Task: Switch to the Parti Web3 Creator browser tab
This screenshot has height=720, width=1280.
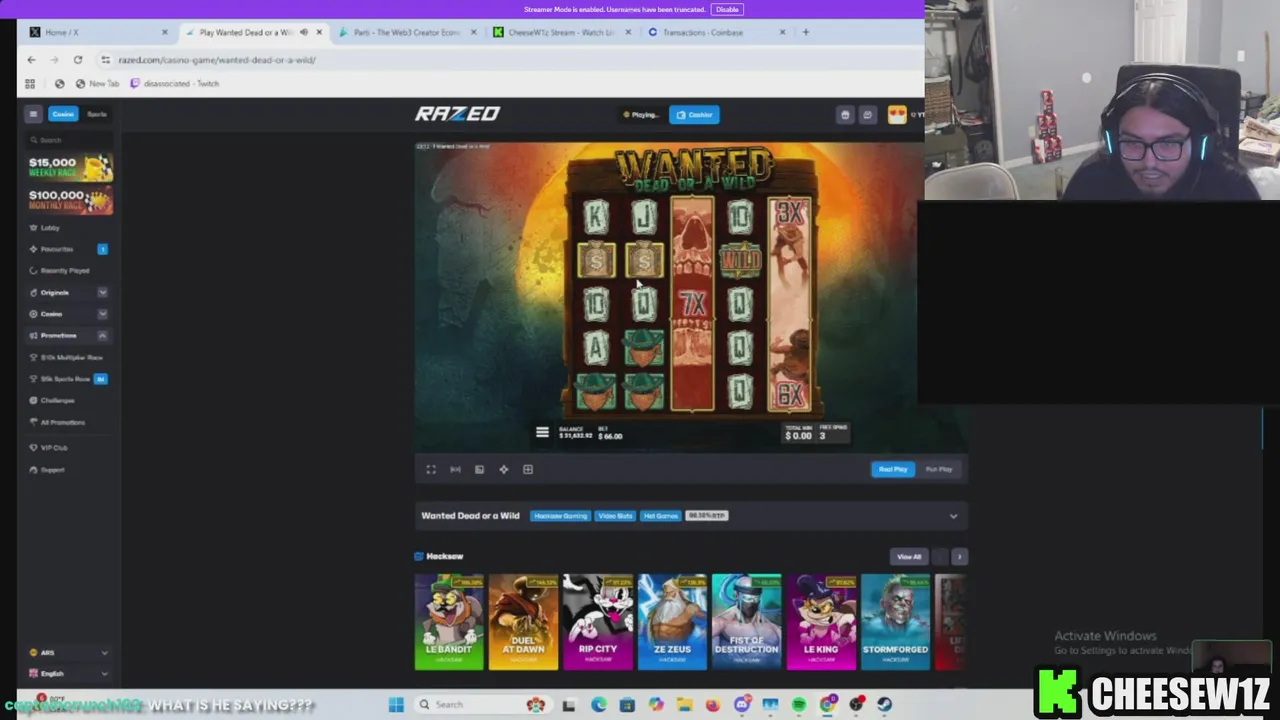Action: (407, 32)
